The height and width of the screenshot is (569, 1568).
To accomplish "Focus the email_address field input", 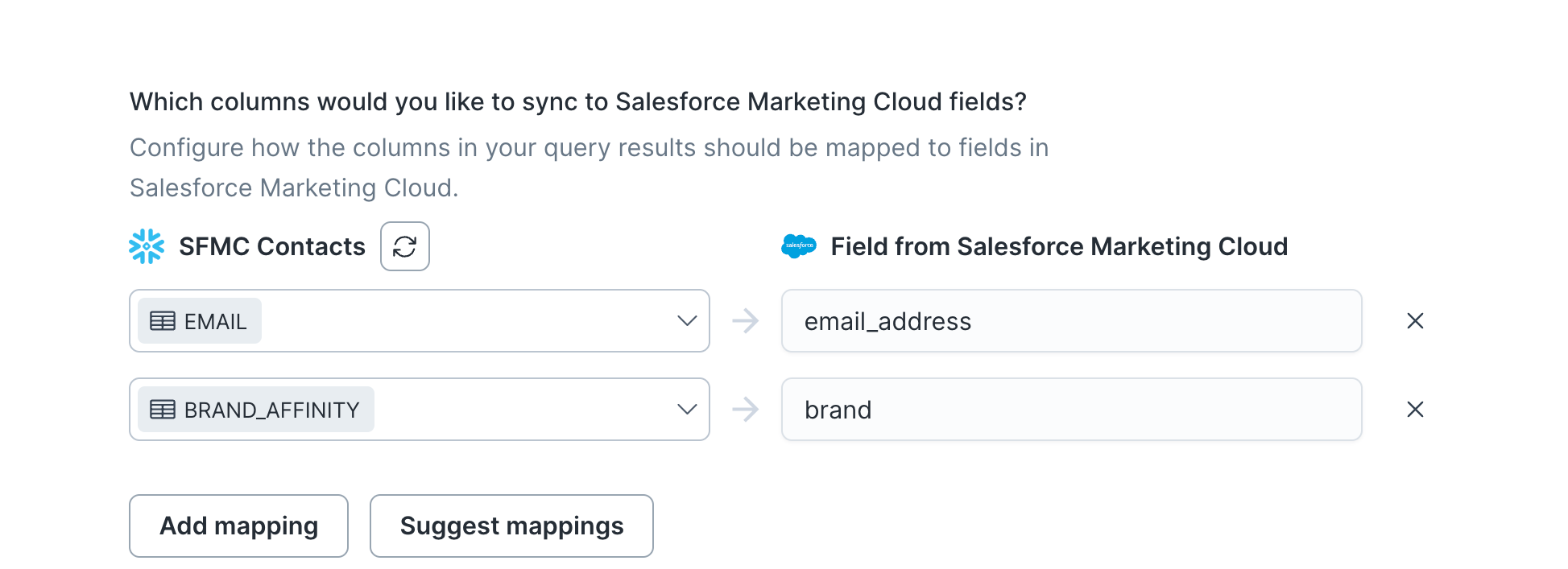I will (x=1072, y=321).
